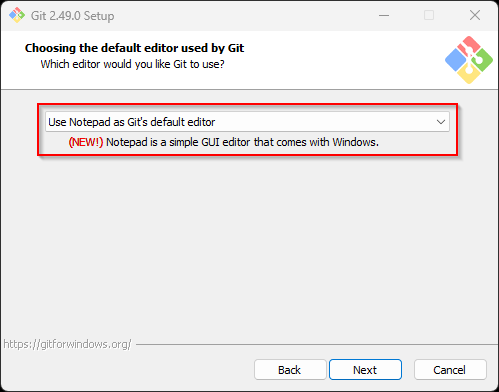Close the Git Setup window

(x=475, y=15)
